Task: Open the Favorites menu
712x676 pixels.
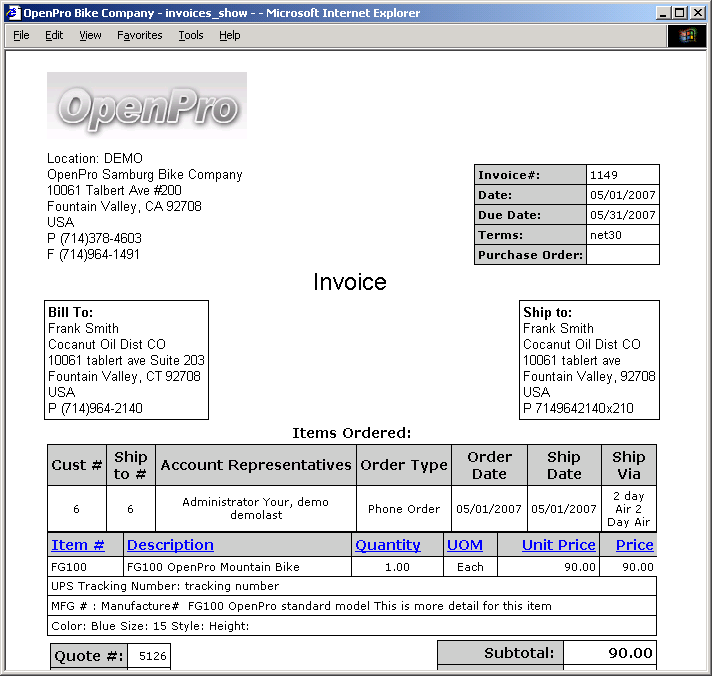Action: [139, 35]
